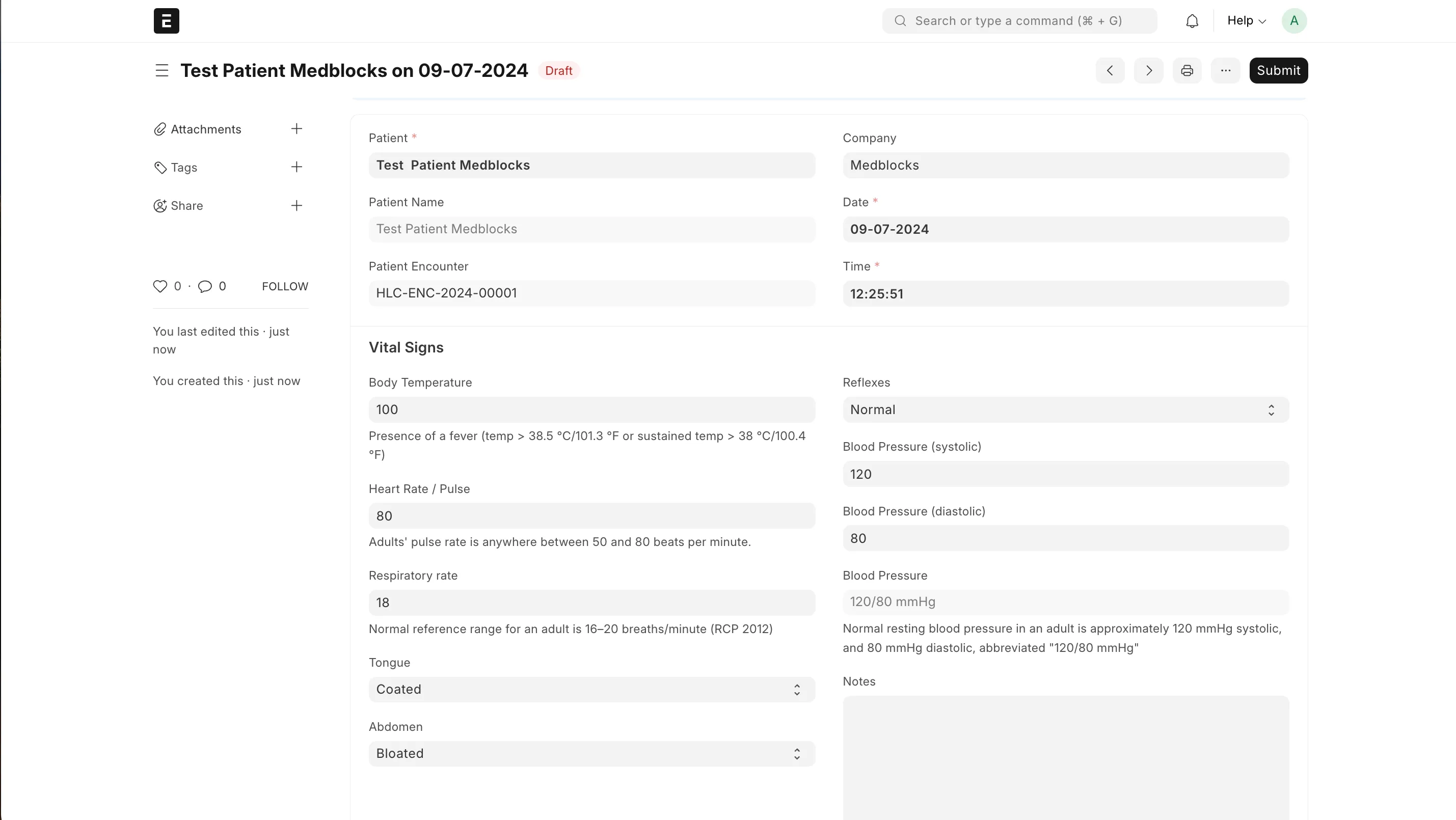Open comments bubble icon

tap(205, 287)
